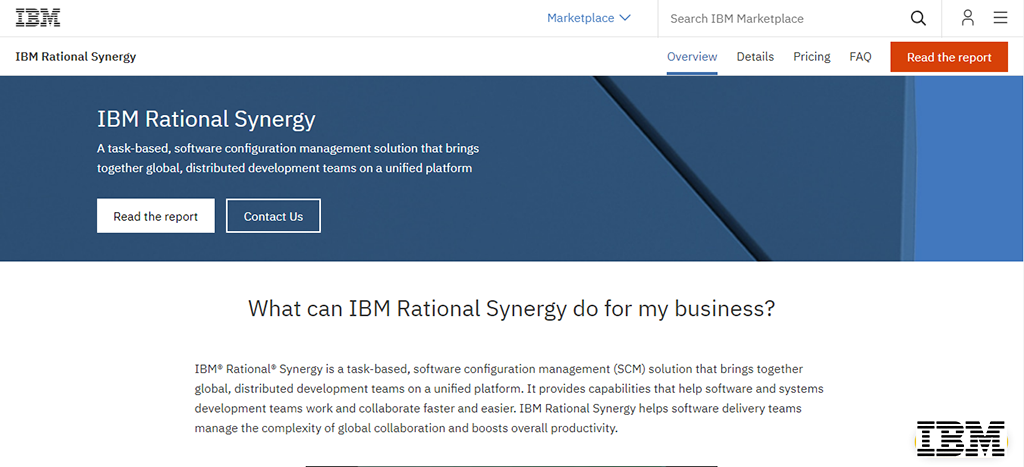Go to the Details tab
Screen dimensions: 1024x467
tap(755, 57)
